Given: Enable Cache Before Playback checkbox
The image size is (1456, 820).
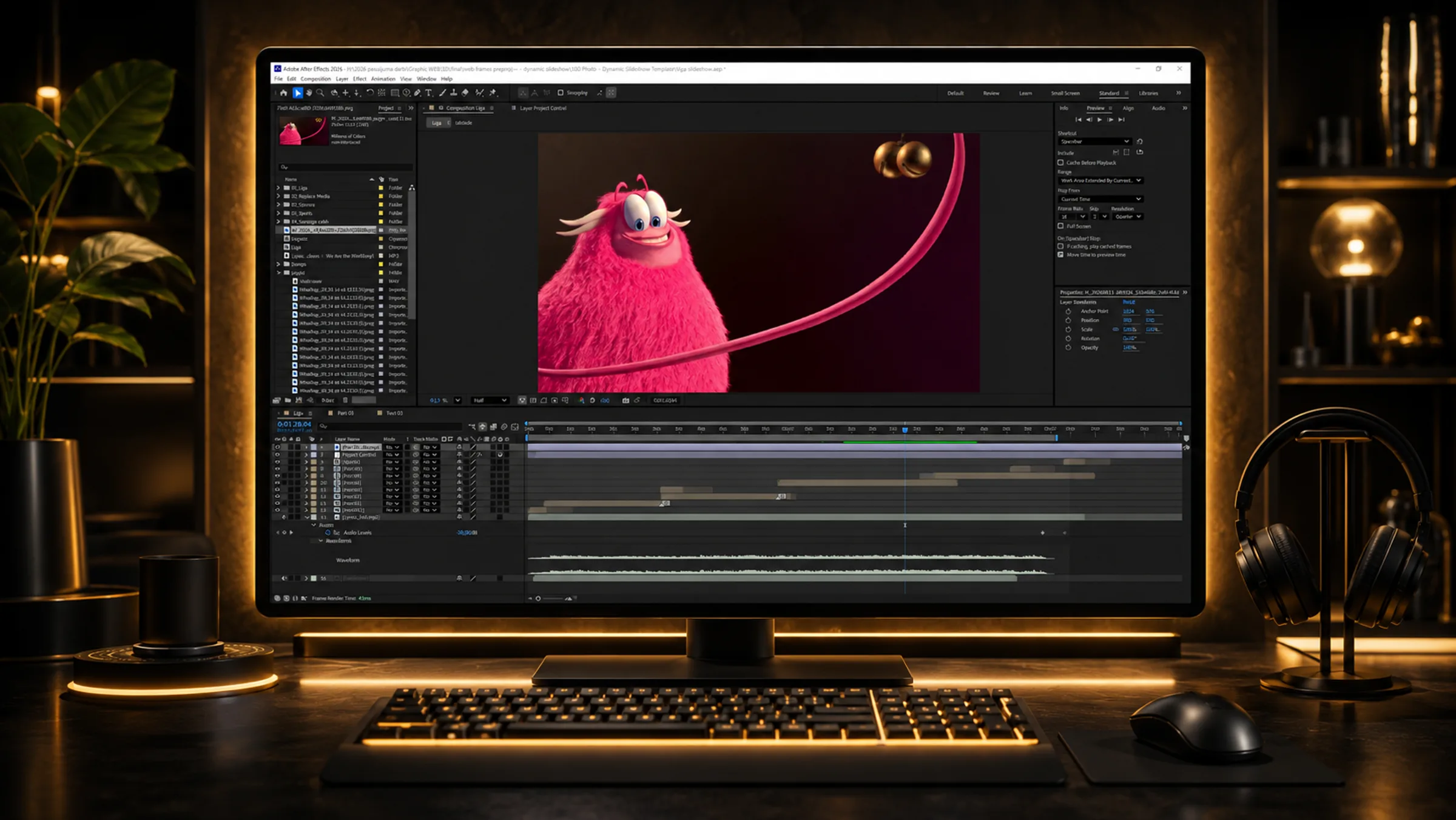Looking at the screenshot, I should click(1061, 163).
